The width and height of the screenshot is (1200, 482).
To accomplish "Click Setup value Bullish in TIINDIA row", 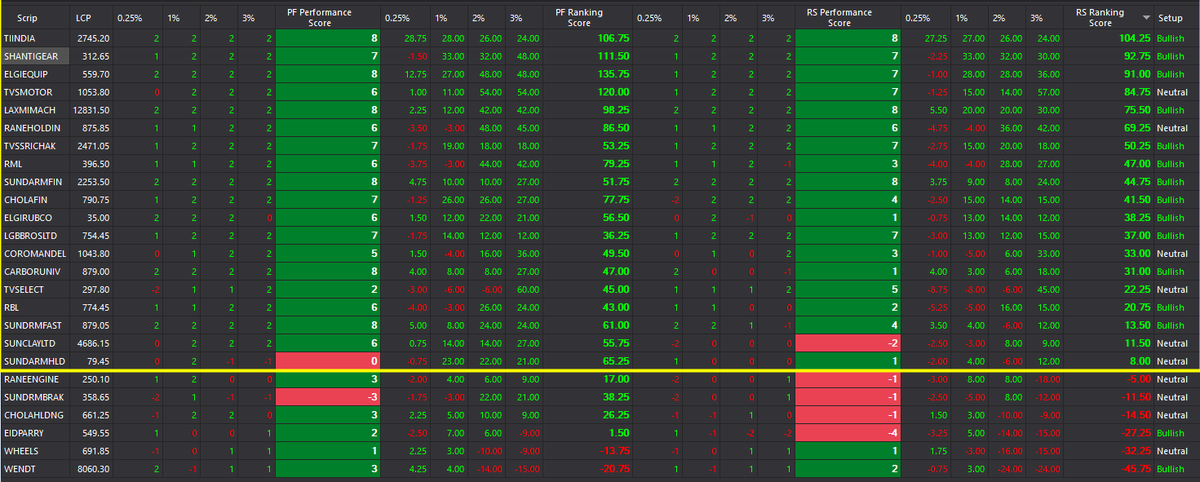I will point(1169,37).
